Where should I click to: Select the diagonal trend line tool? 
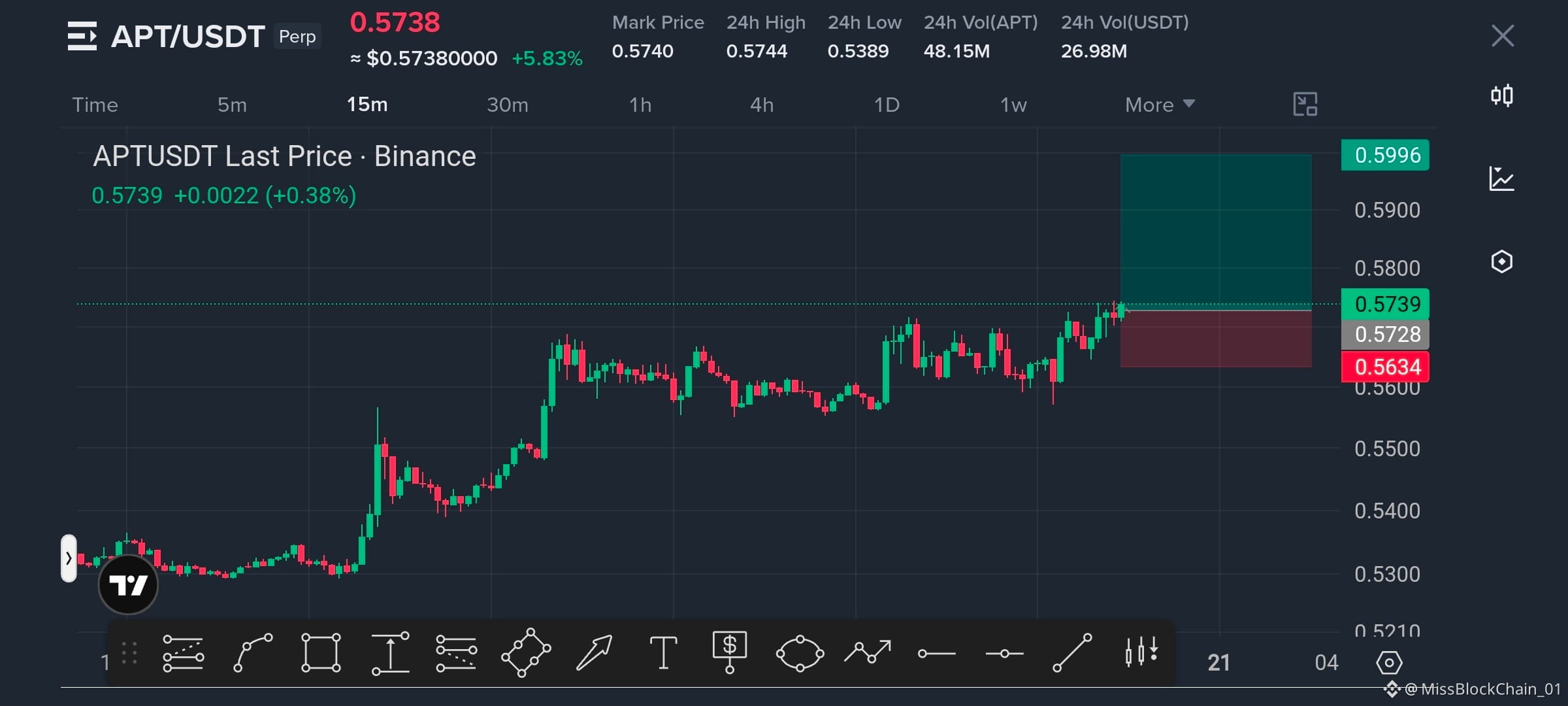pos(1072,652)
